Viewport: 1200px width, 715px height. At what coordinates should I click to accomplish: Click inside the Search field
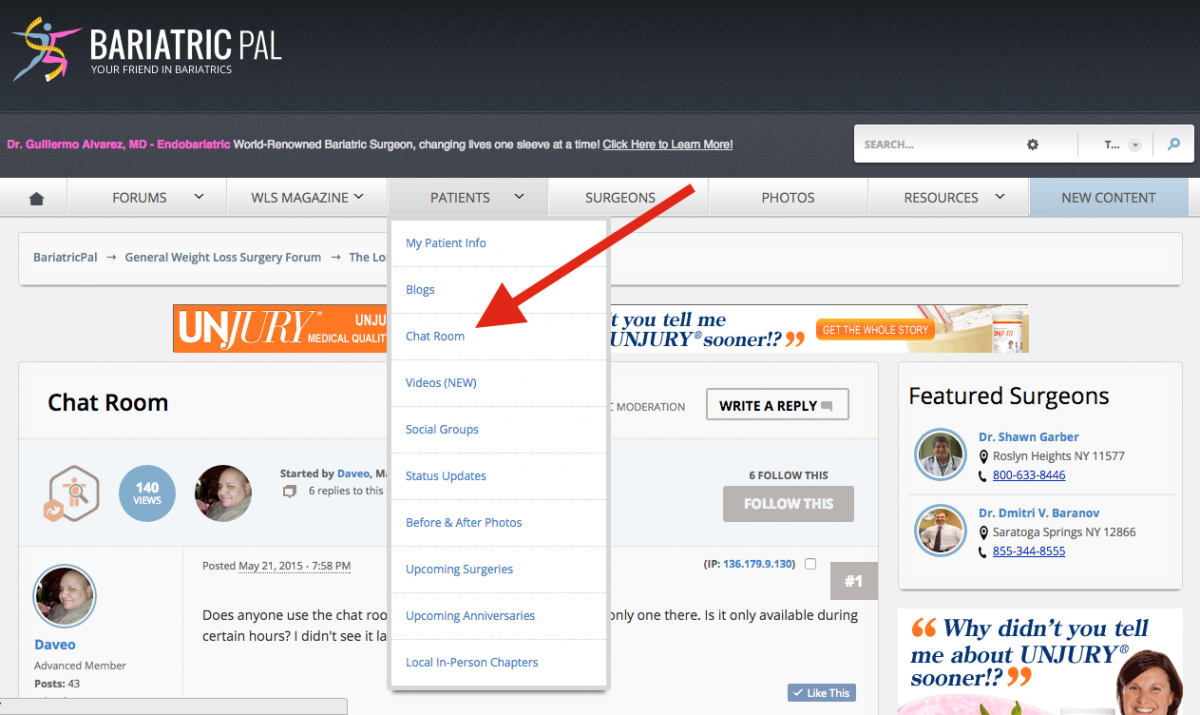(940, 145)
